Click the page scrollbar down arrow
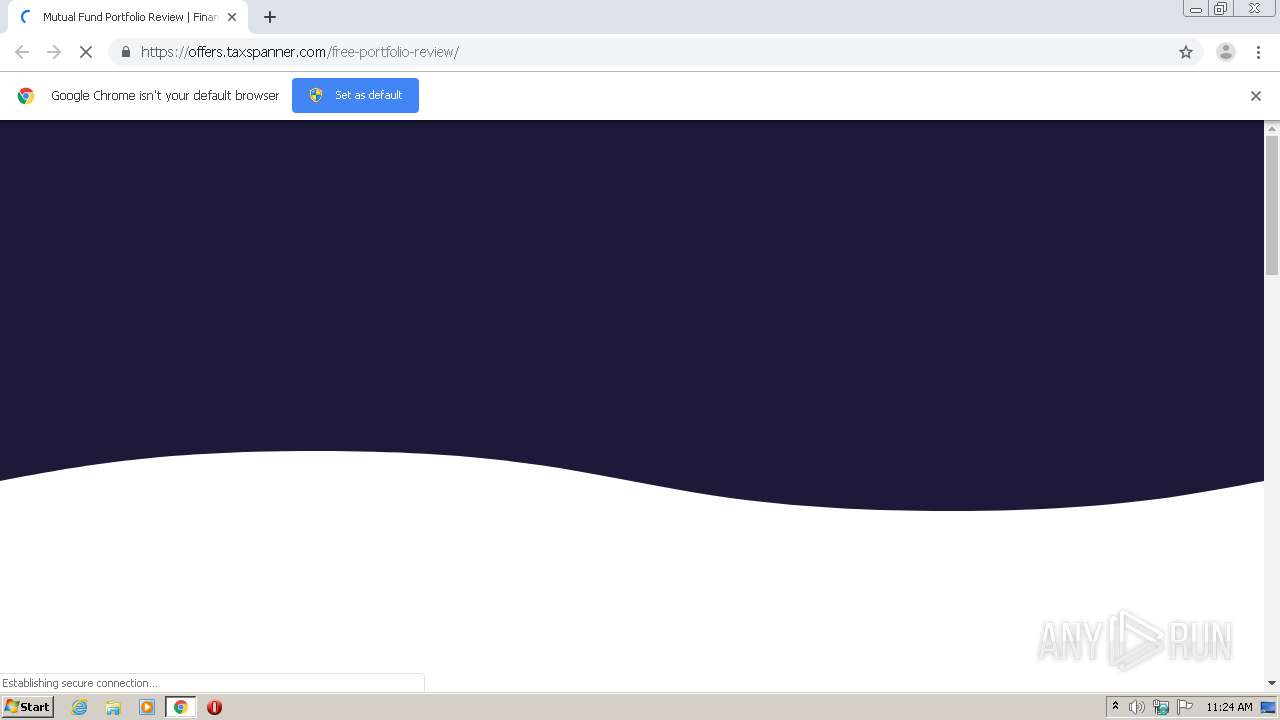This screenshot has width=1280, height=720. (x=1272, y=683)
